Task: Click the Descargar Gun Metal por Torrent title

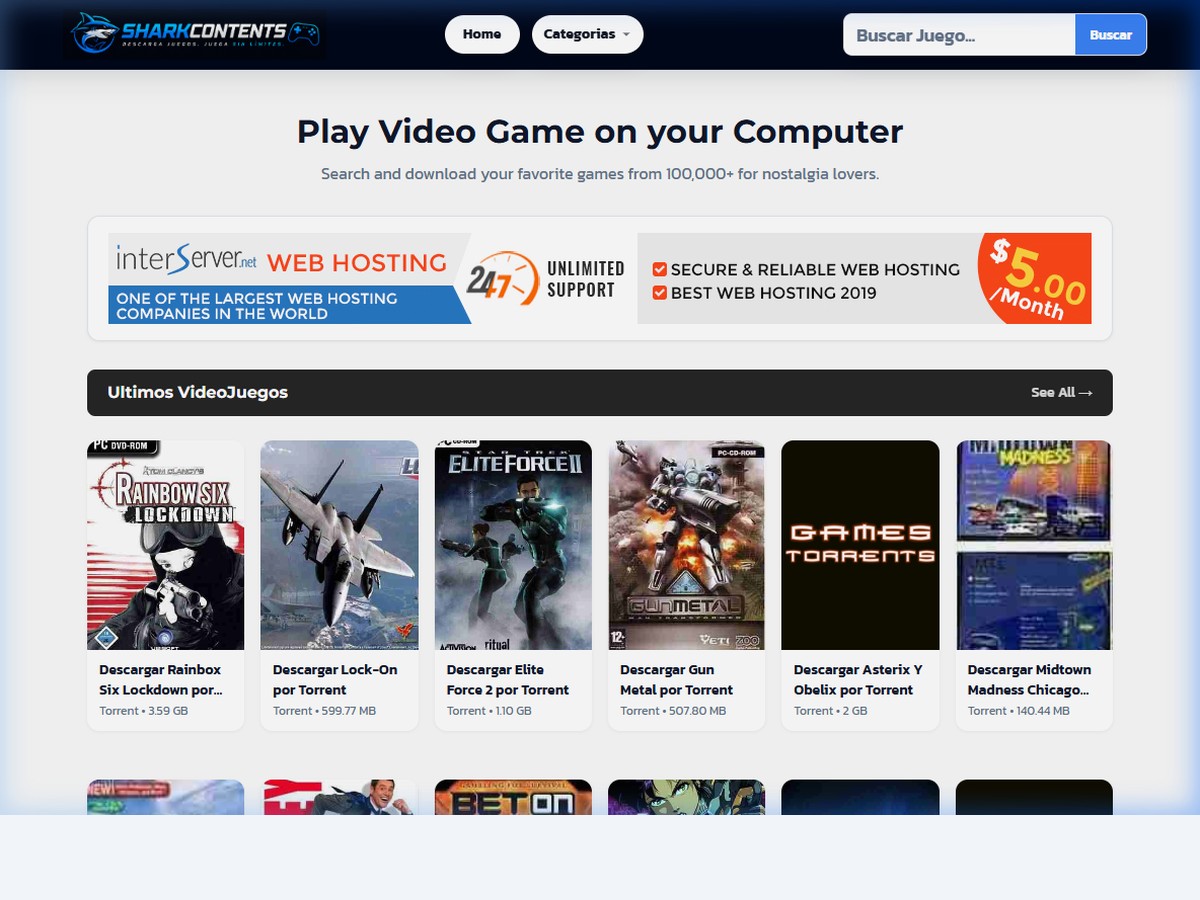Action: click(x=677, y=680)
